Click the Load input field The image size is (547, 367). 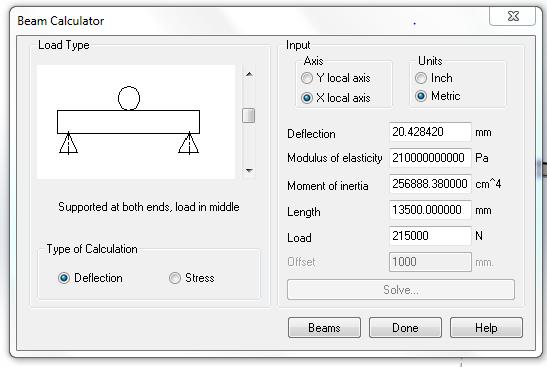tap(430, 236)
